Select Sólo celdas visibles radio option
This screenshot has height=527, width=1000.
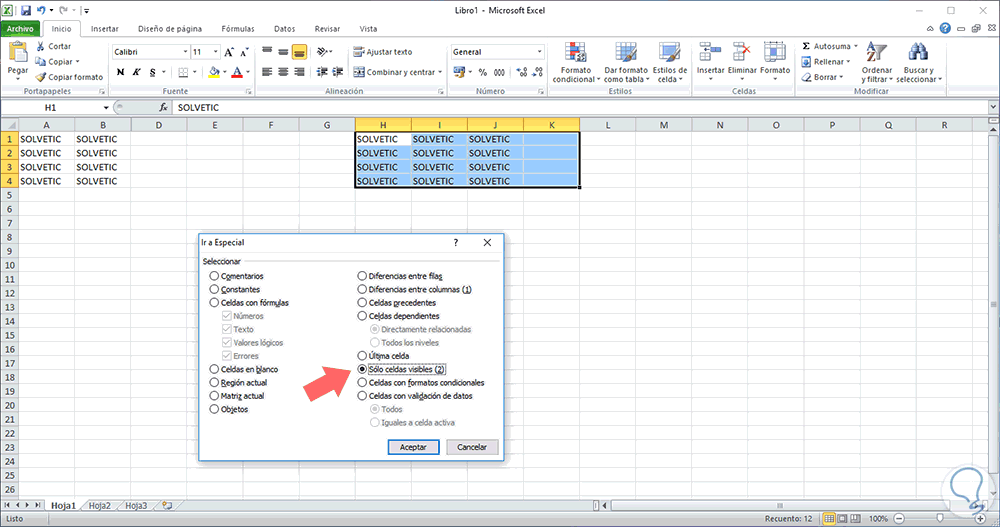pos(362,369)
